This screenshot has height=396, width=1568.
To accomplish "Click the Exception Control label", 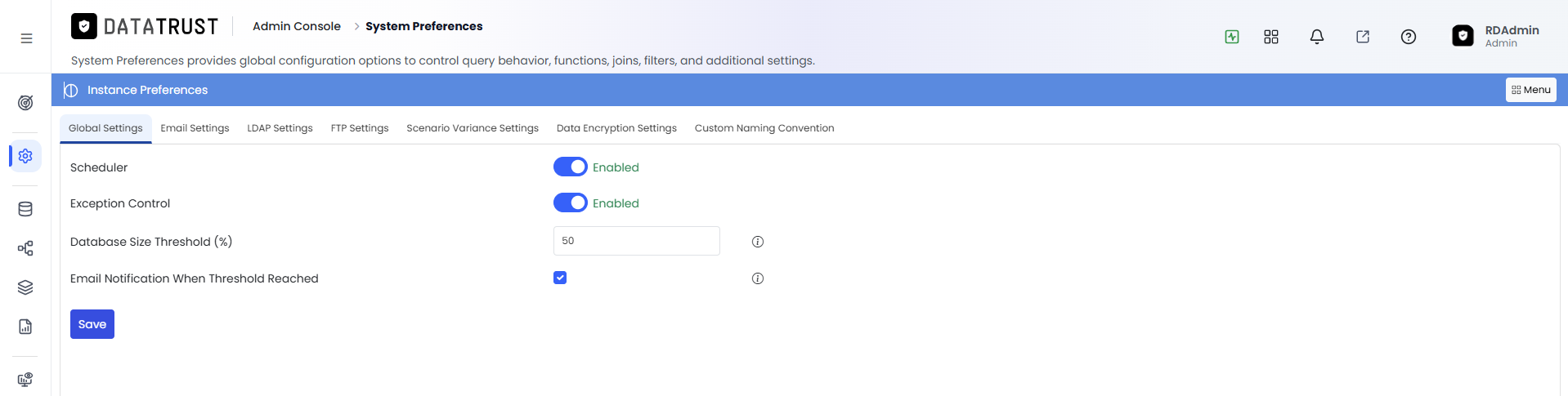I will tap(120, 203).
